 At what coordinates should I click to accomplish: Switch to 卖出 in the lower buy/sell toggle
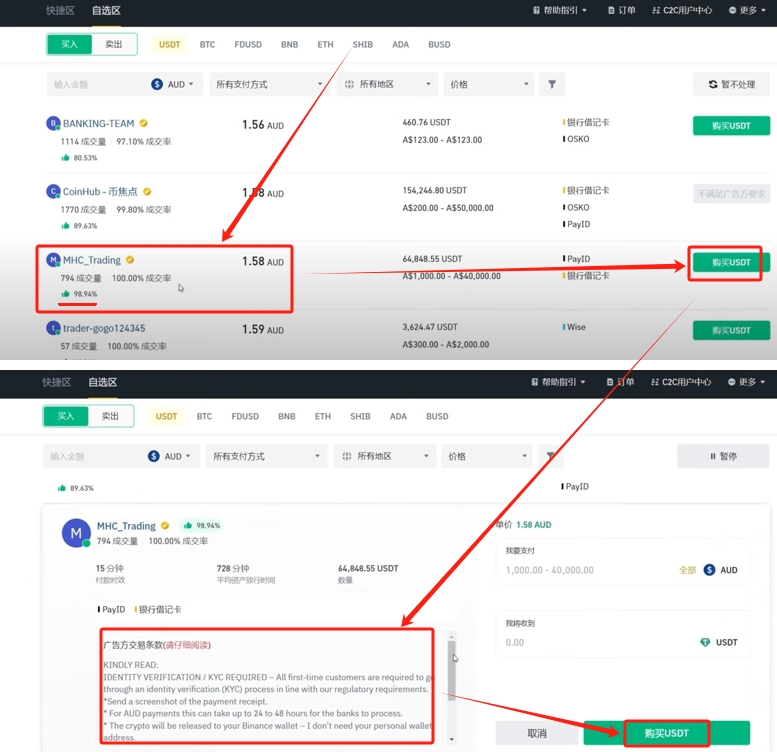coord(110,416)
